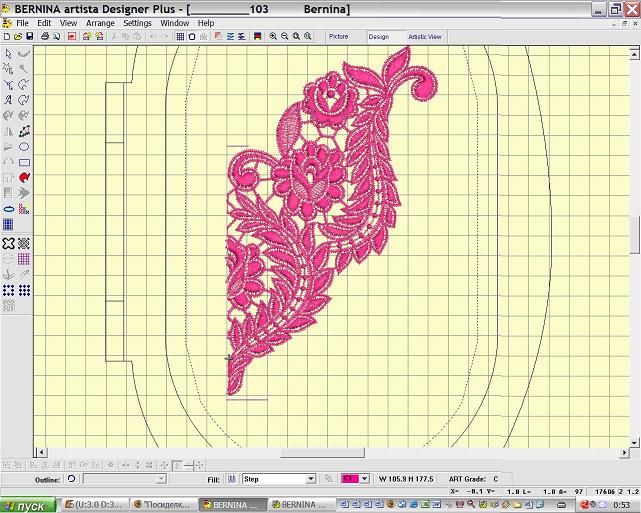Open the Arrange menu
The height and width of the screenshot is (513, 641).
(x=100, y=22)
